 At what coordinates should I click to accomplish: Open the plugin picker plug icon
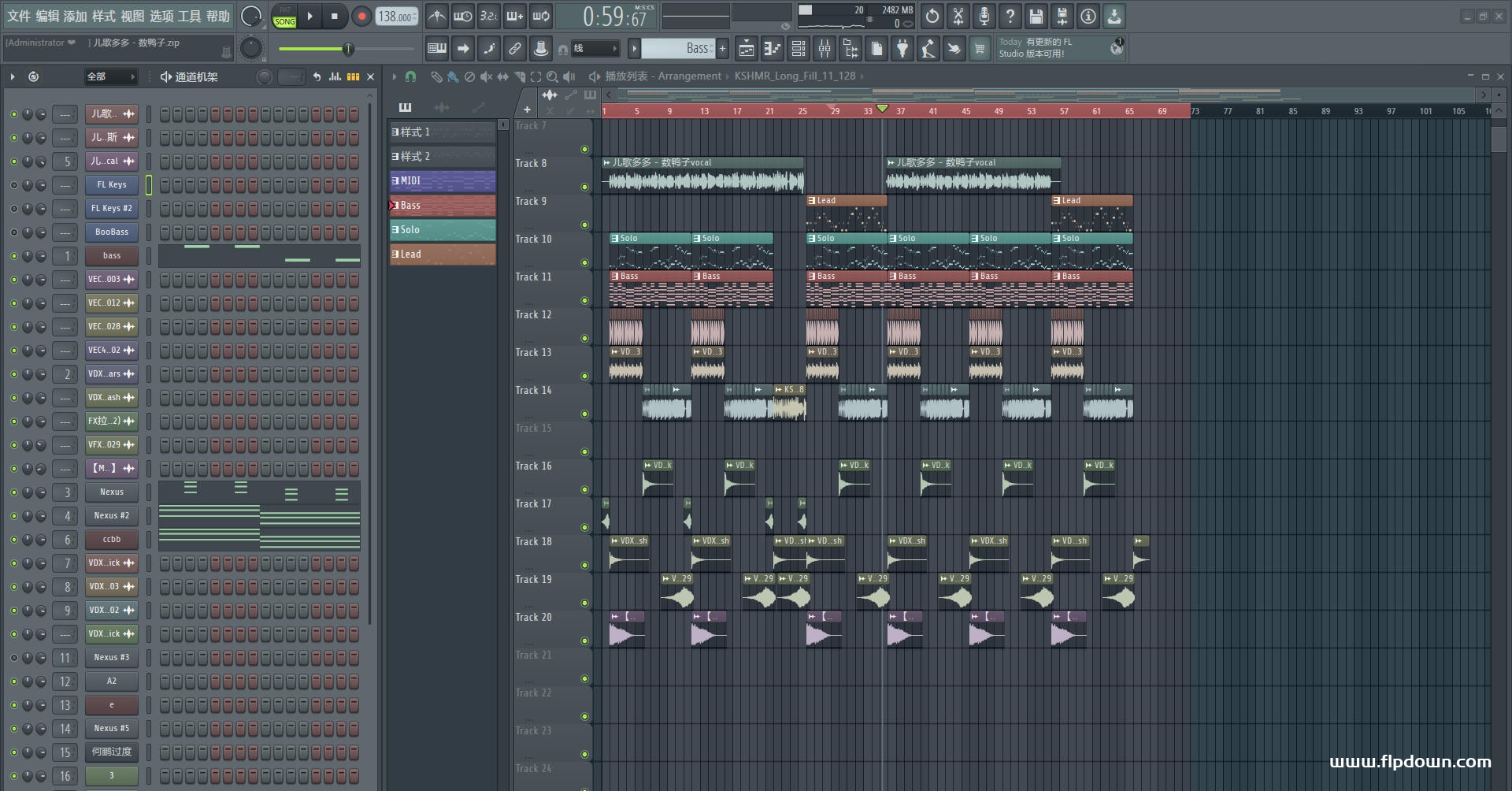902,50
